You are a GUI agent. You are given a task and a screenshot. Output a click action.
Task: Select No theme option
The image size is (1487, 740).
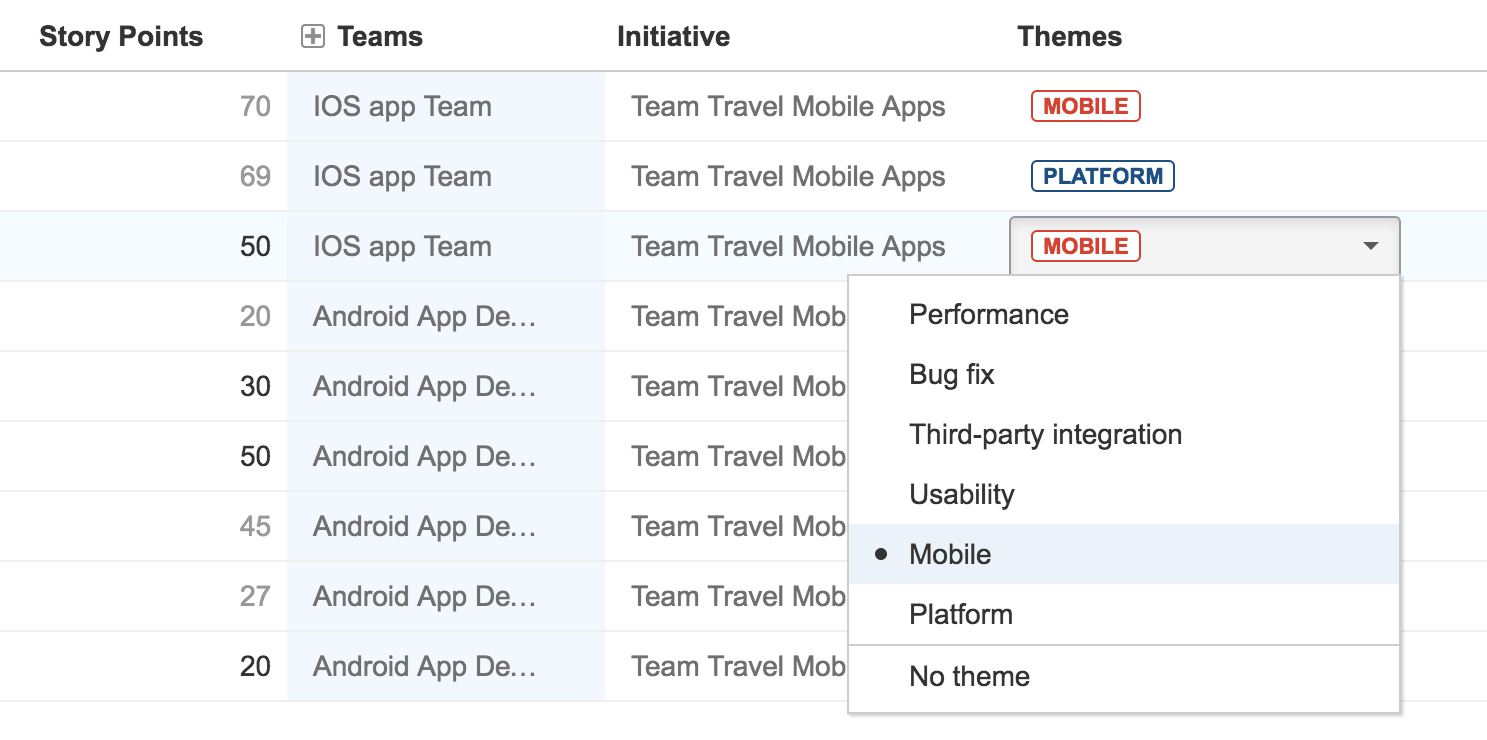pos(969,677)
